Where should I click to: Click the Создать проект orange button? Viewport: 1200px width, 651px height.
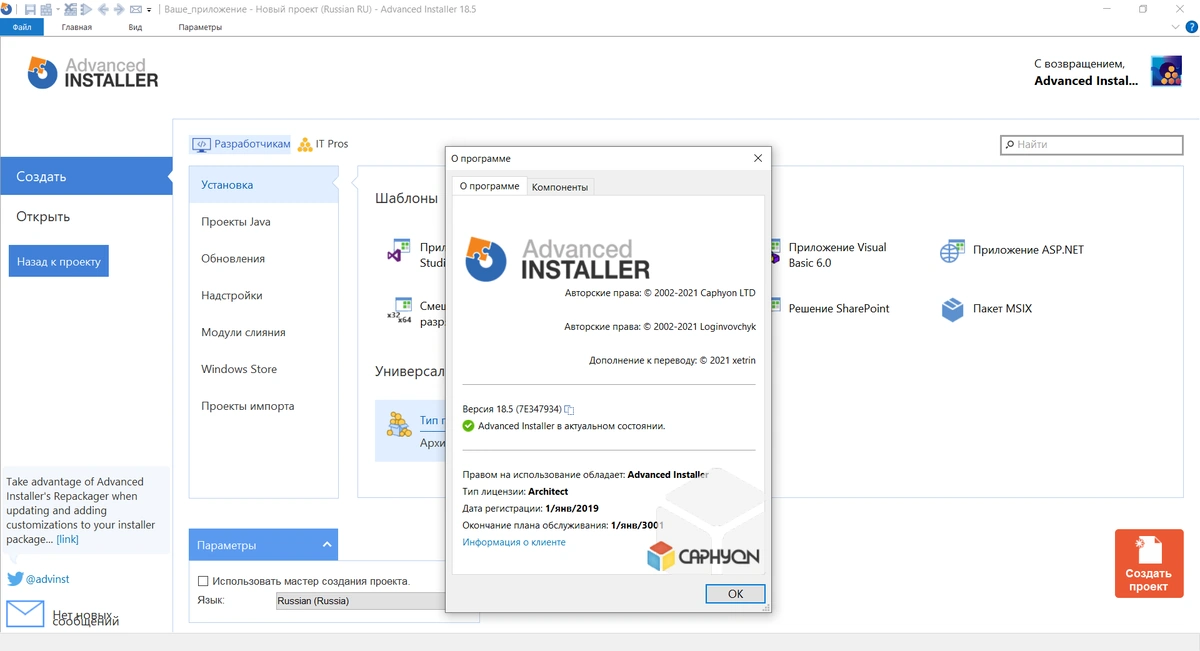click(x=1148, y=564)
